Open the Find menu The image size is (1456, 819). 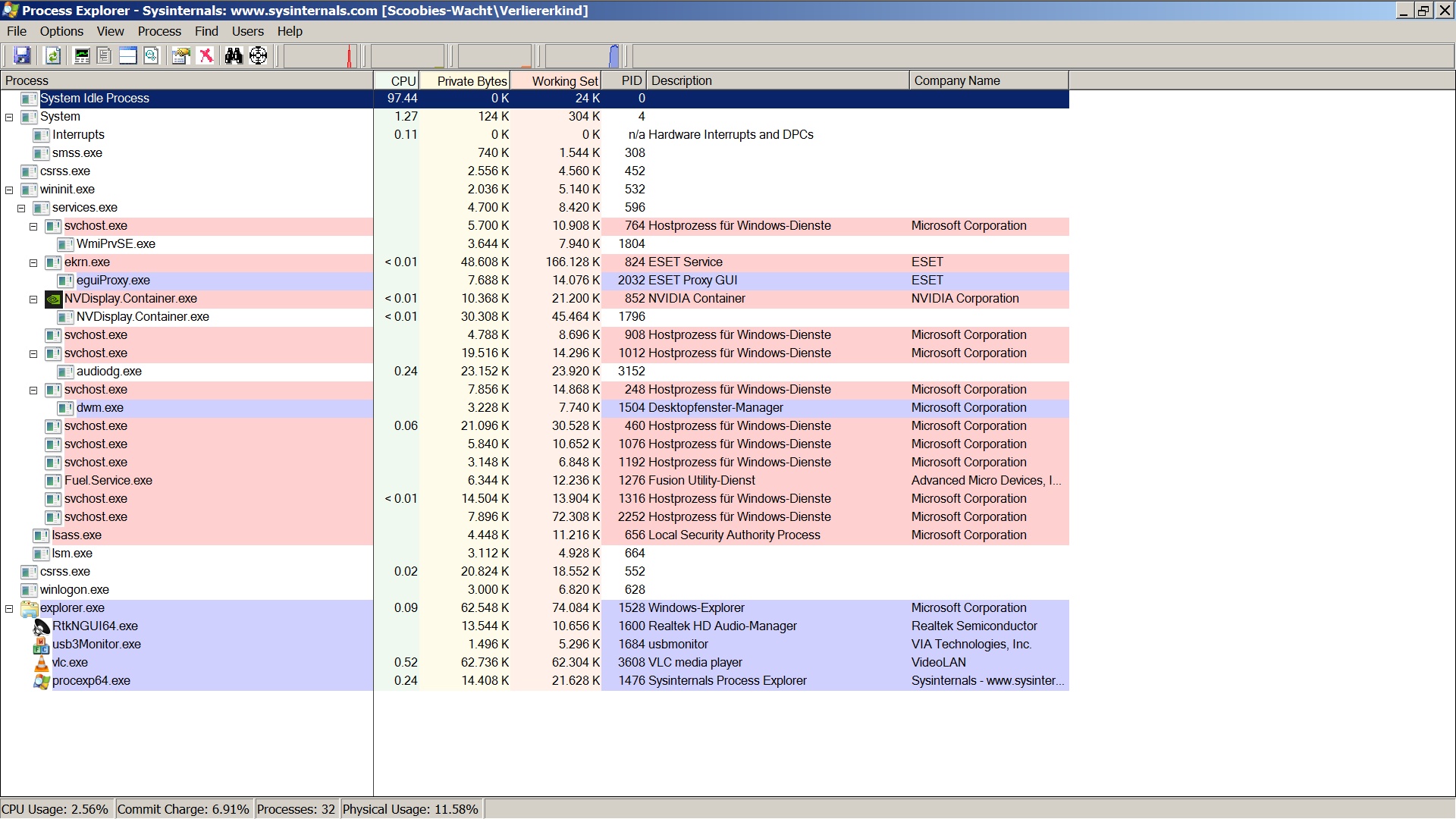pyautogui.click(x=206, y=31)
